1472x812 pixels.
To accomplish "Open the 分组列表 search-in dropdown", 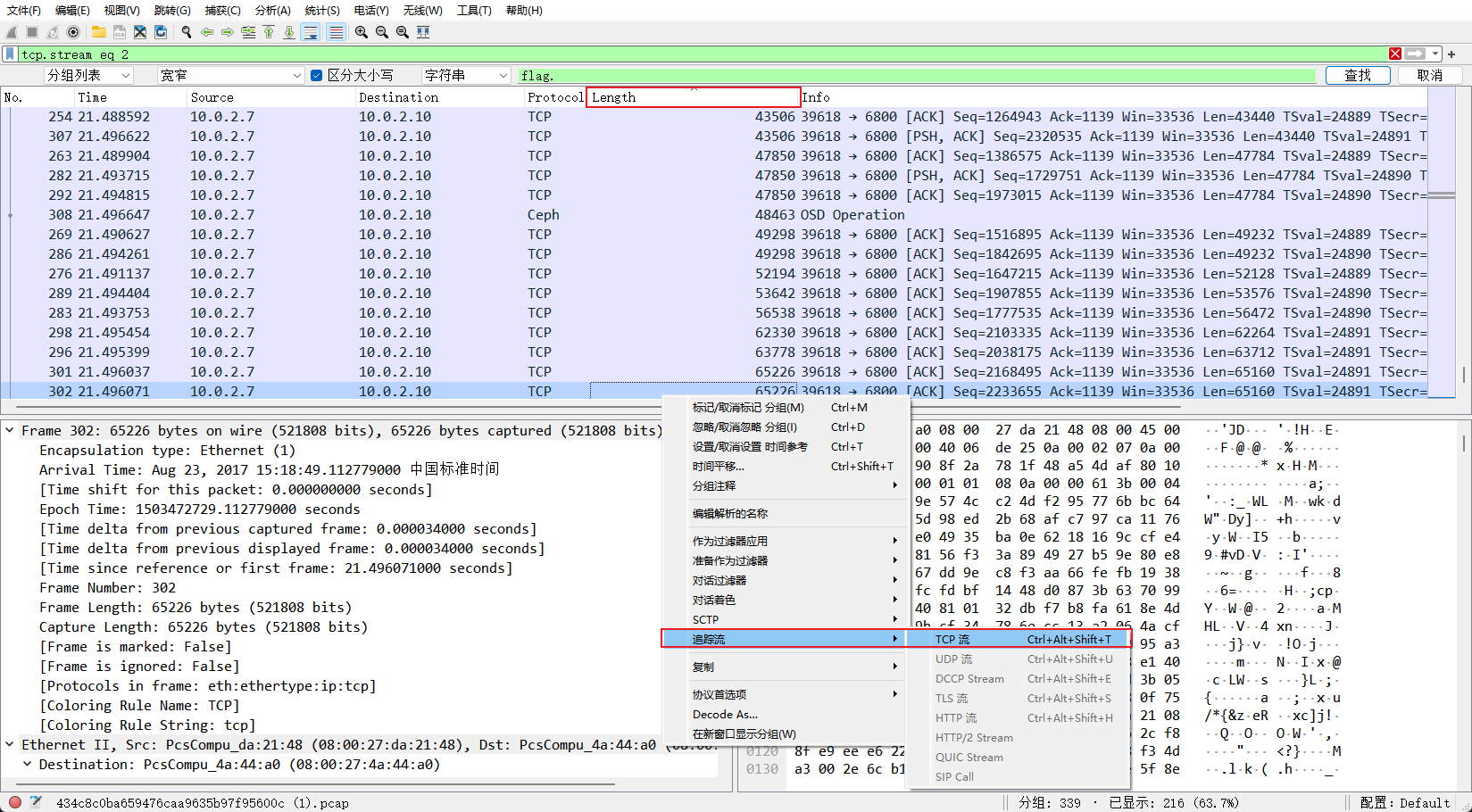I will (88, 76).
